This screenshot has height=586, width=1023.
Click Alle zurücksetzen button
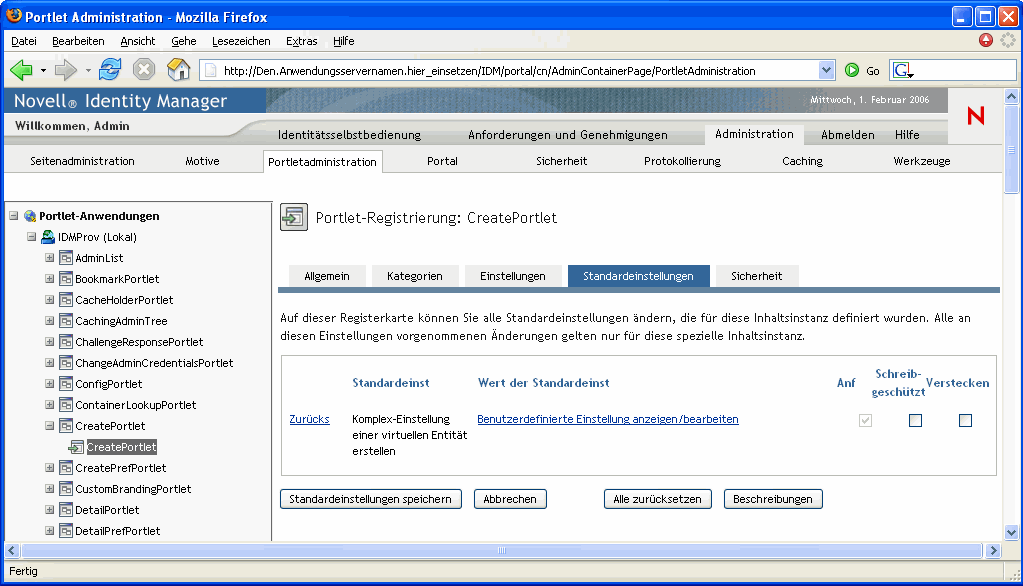point(657,499)
